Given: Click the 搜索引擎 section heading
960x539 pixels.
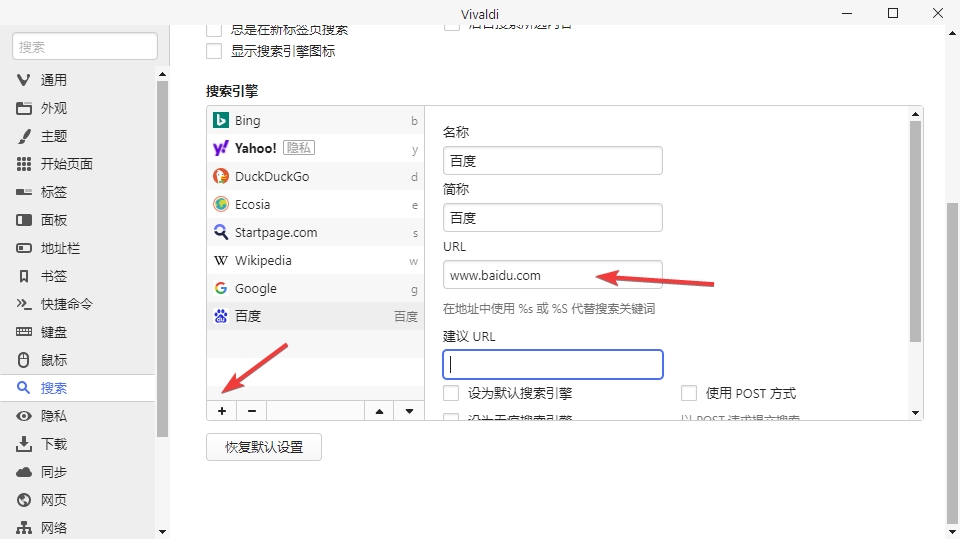Looking at the screenshot, I should 232,91.
